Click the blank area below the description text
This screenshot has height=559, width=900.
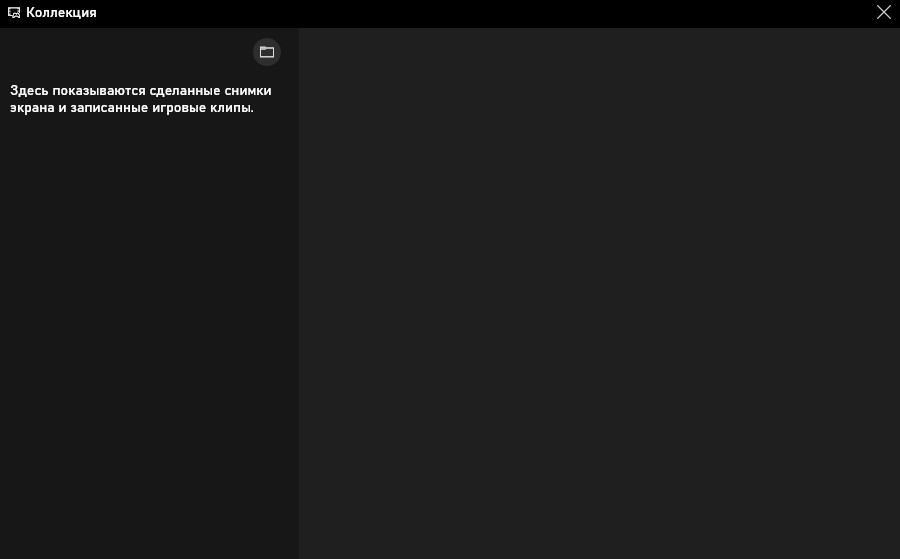148,300
